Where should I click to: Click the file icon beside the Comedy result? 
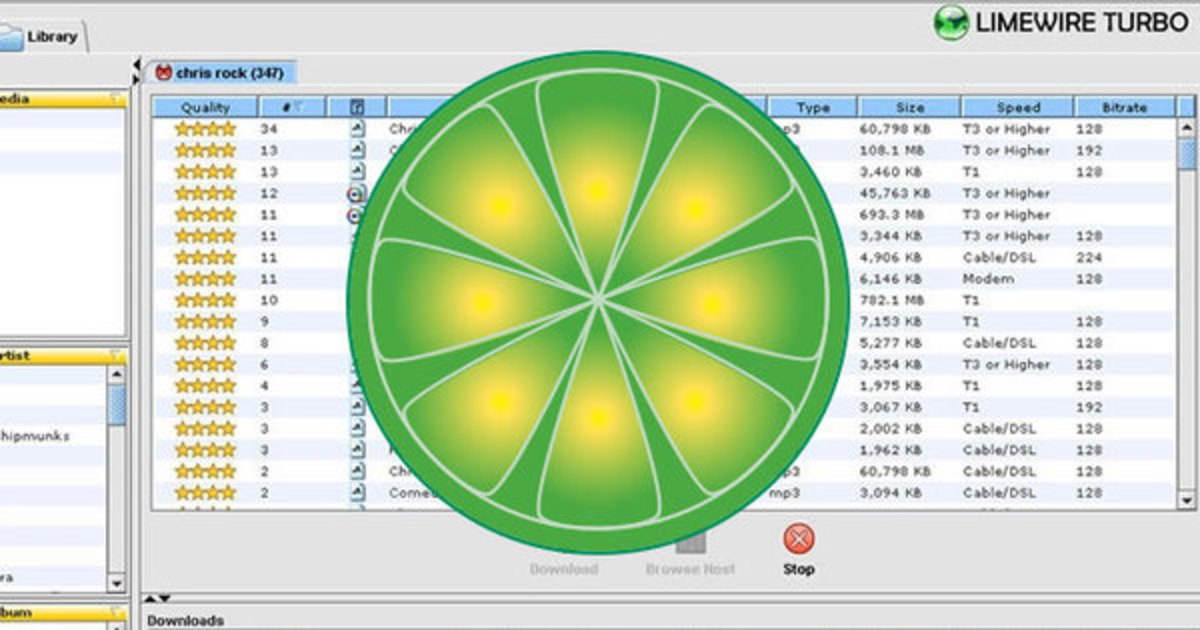[x=360, y=491]
